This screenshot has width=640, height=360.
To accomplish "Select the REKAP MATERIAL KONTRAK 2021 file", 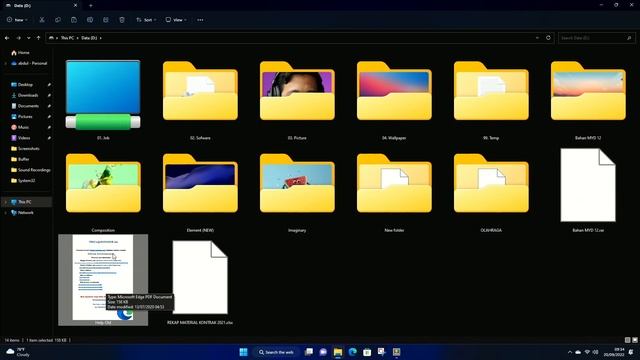I will (x=200, y=277).
